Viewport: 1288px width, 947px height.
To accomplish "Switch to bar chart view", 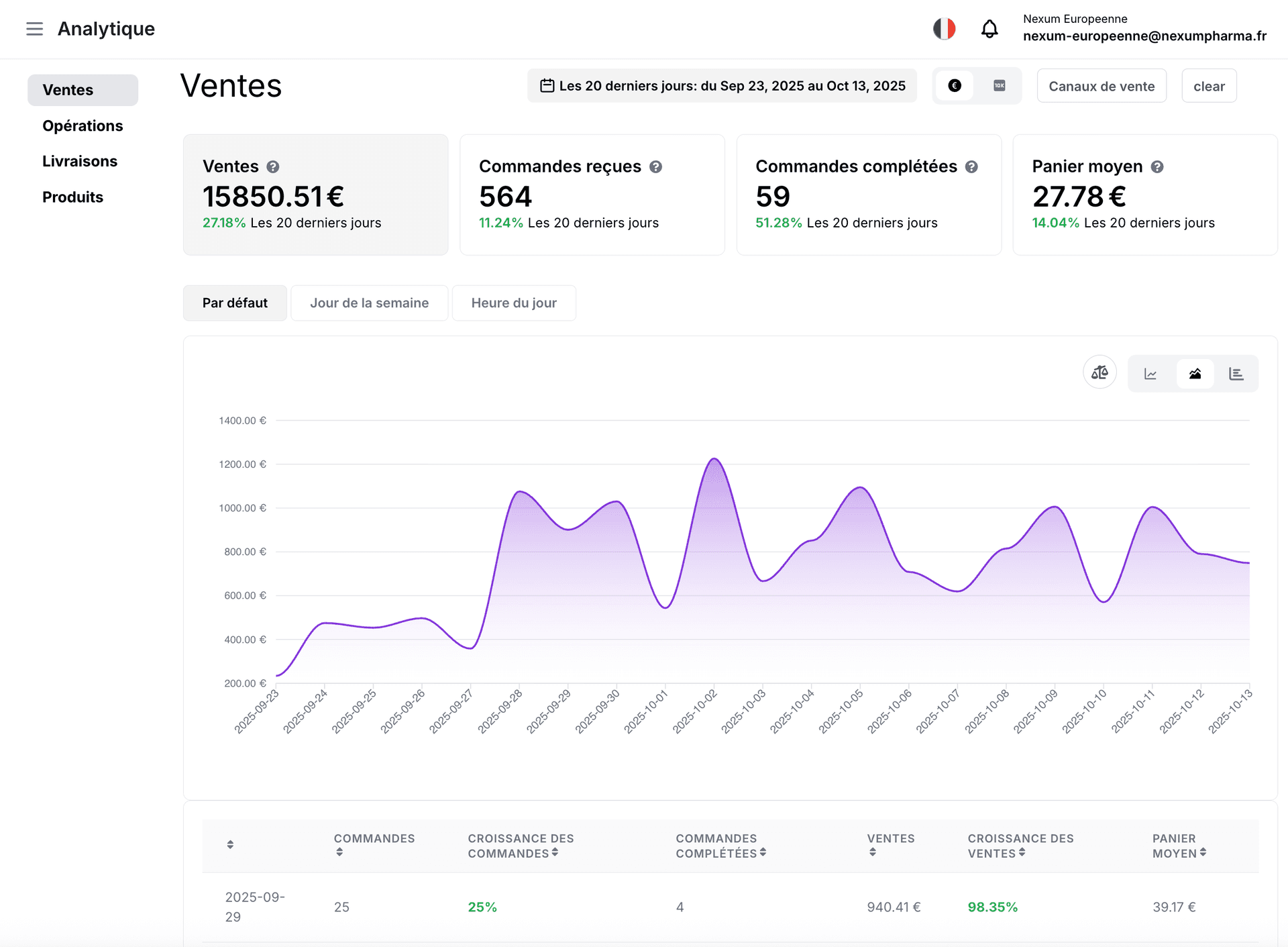I will 1236,374.
